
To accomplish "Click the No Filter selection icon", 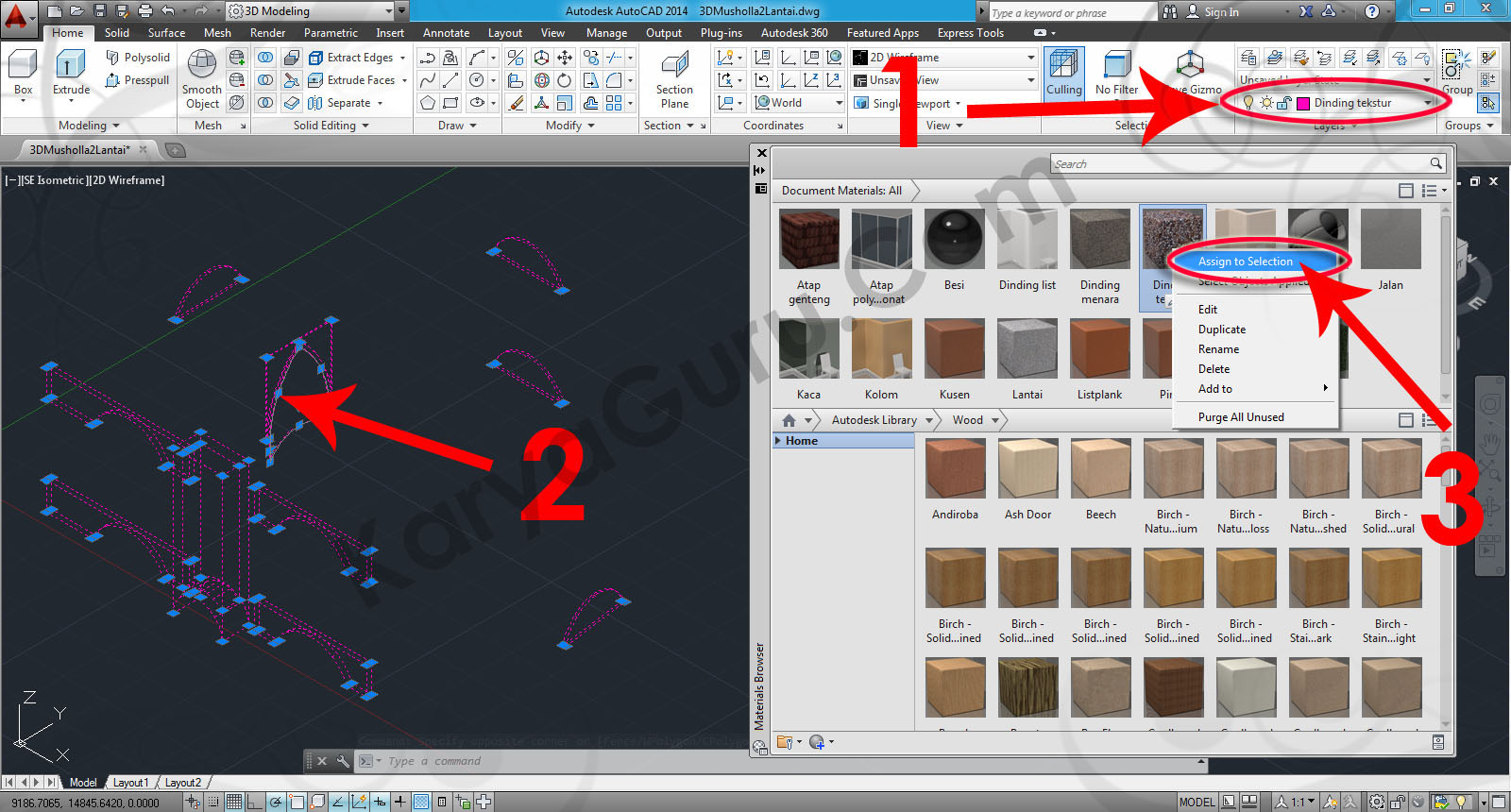I will (1116, 73).
